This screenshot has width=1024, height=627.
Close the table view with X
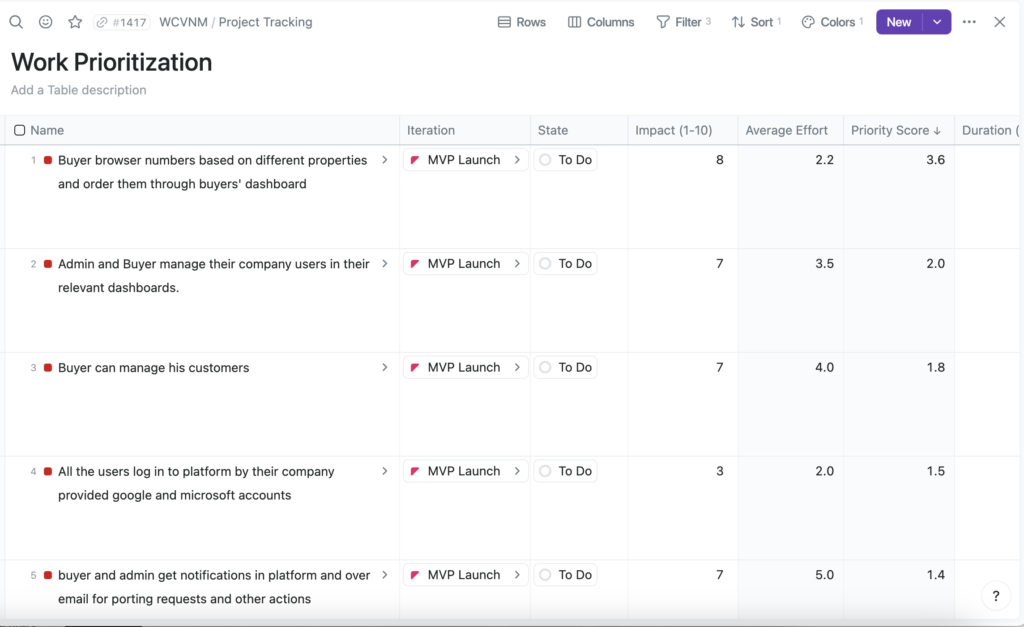click(x=1000, y=22)
